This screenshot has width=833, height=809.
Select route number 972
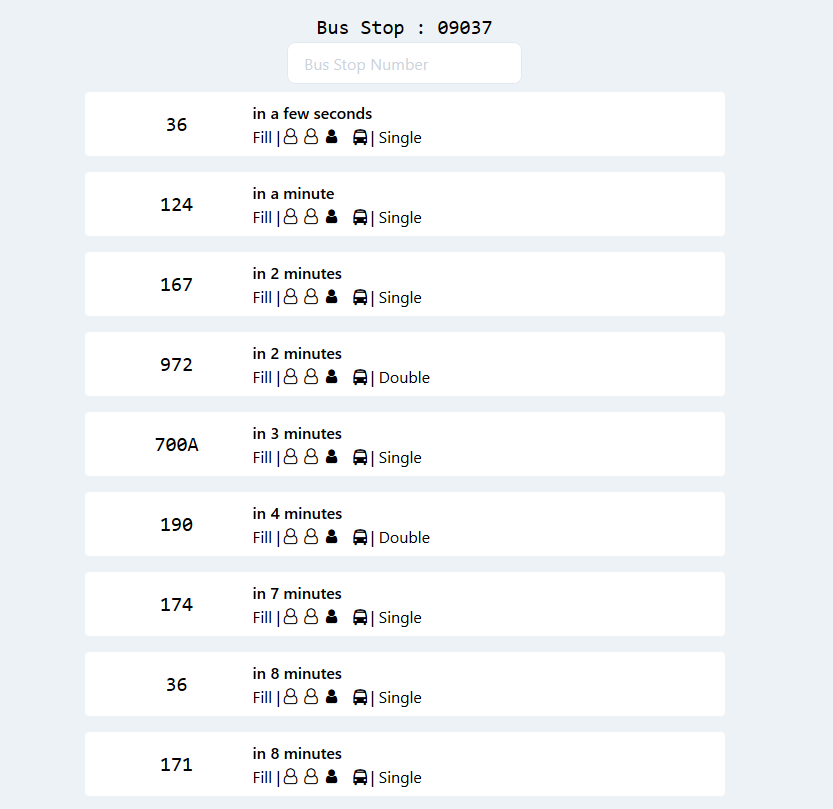coord(176,365)
